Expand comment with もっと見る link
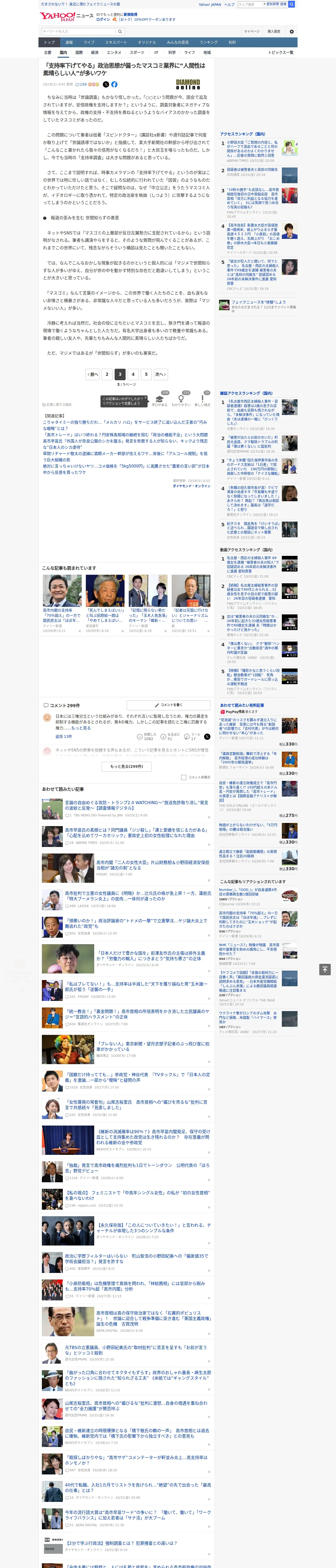The width and height of the screenshot is (336, 1568). [81, 728]
